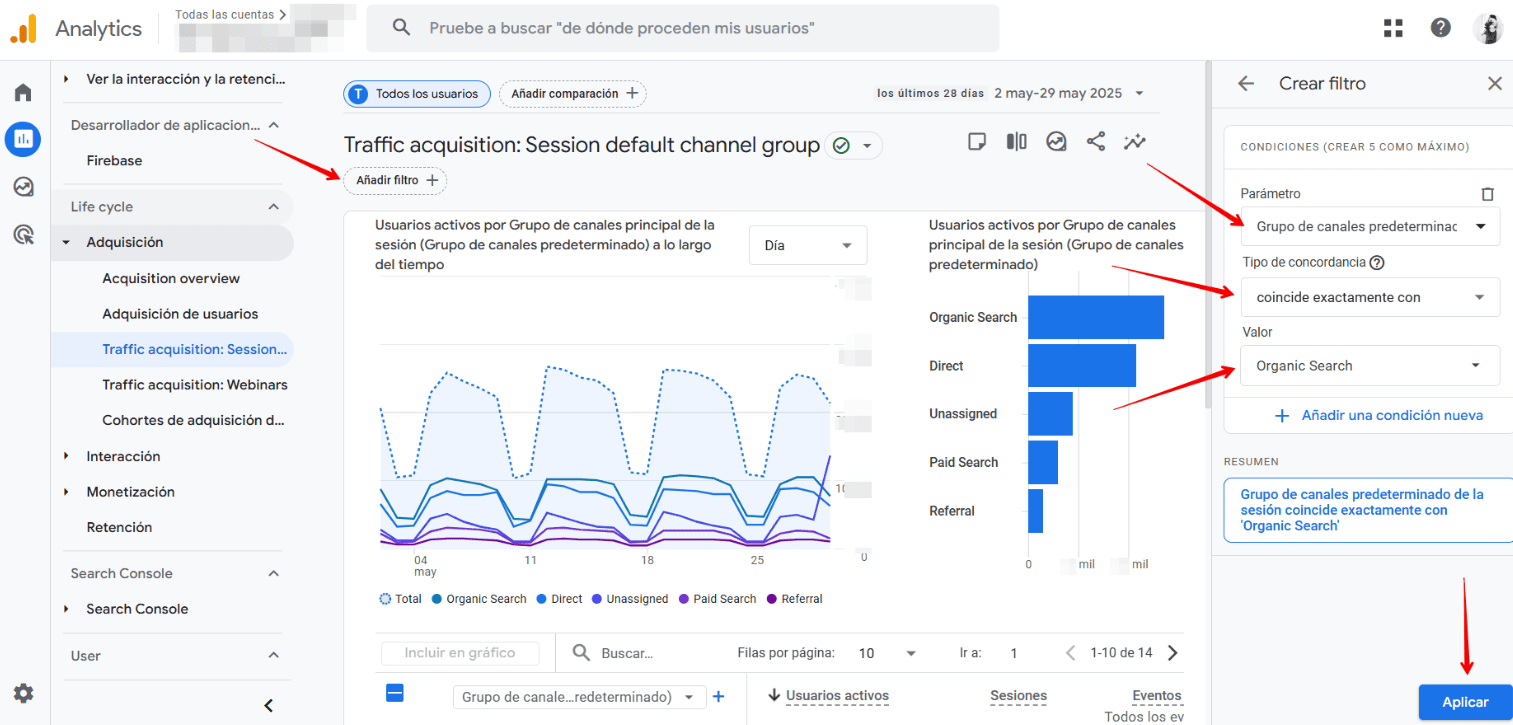Viewport: 1513px width, 725px height.
Task: Click the green status check icon
Action: point(841,146)
